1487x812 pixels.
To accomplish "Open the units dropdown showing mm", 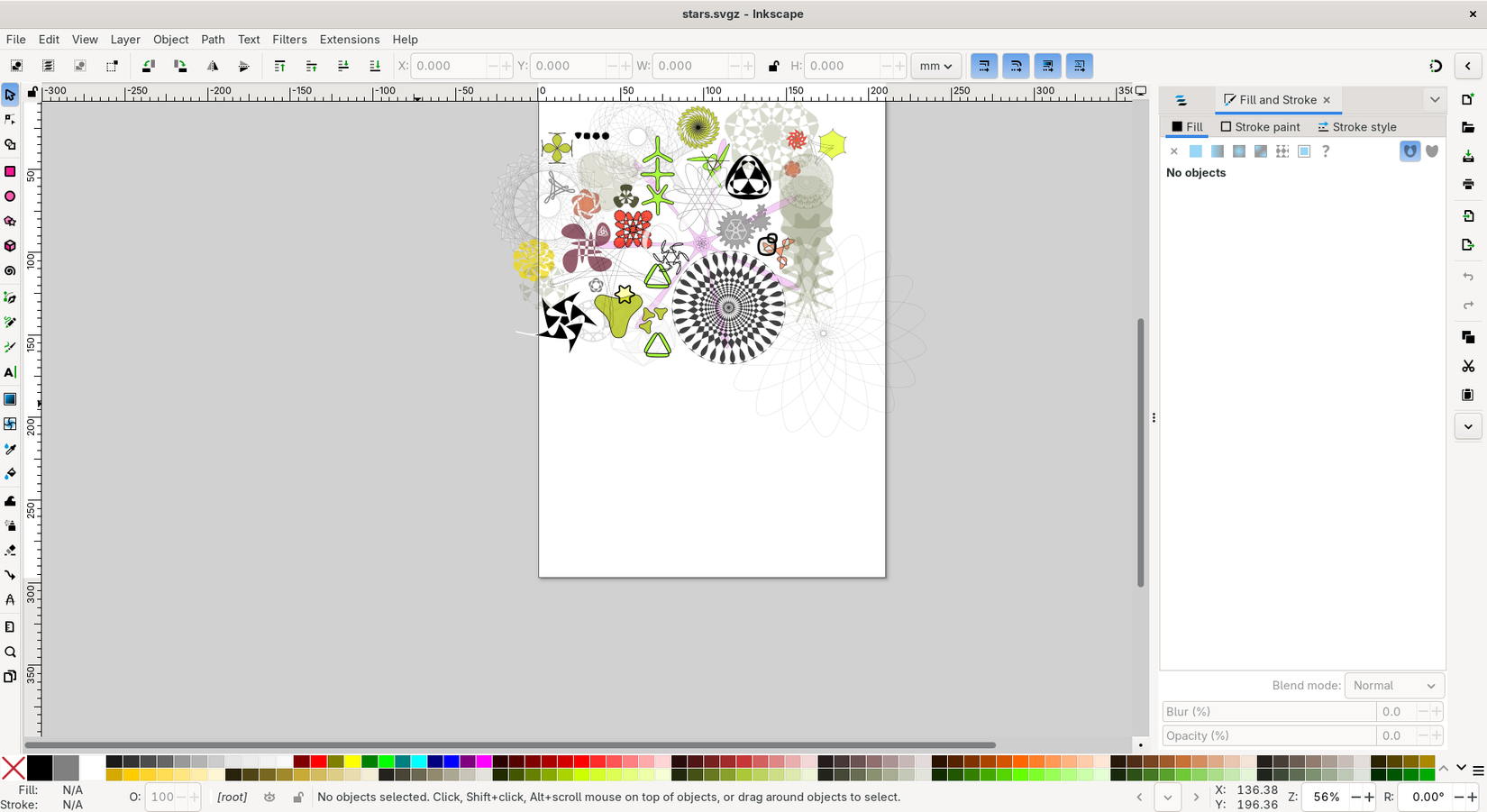I will tap(935, 65).
